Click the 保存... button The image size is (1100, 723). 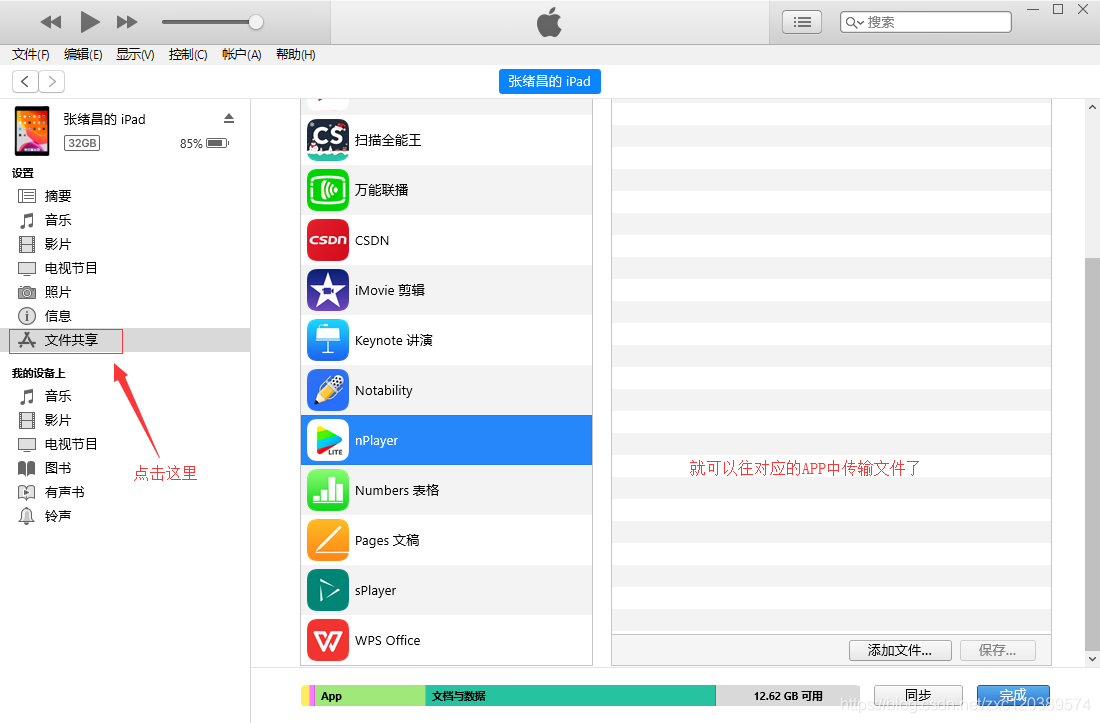998,650
